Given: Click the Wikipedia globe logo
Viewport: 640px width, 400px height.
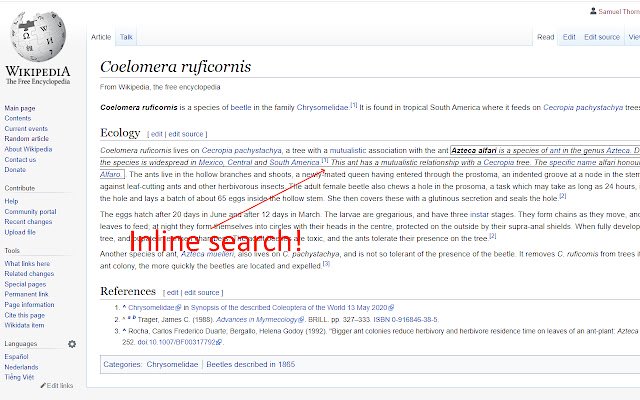Looking at the screenshot, I should 38,37.
